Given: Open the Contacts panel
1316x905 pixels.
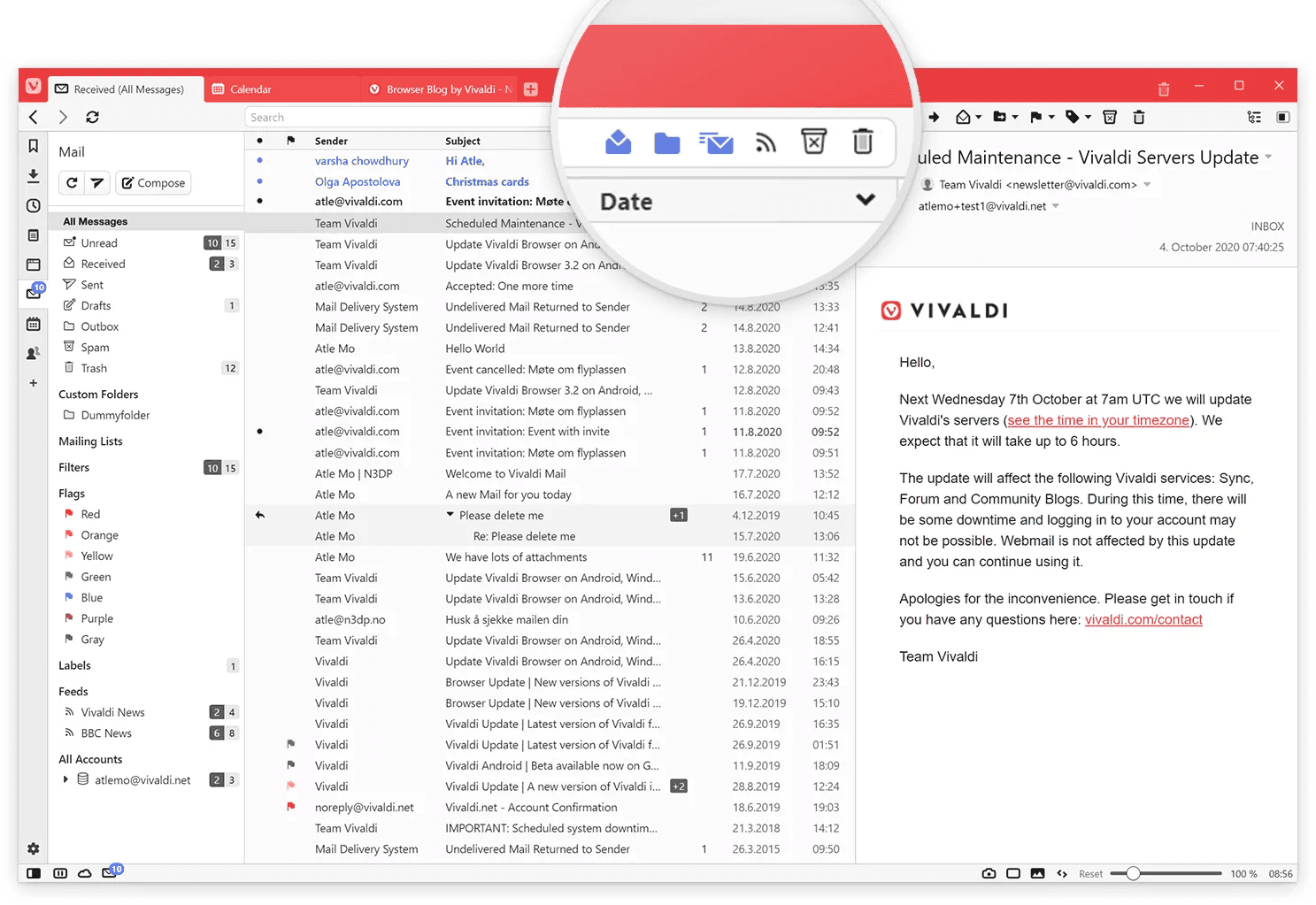Looking at the screenshot, I should pyautogui.click(x=33, y=353).
